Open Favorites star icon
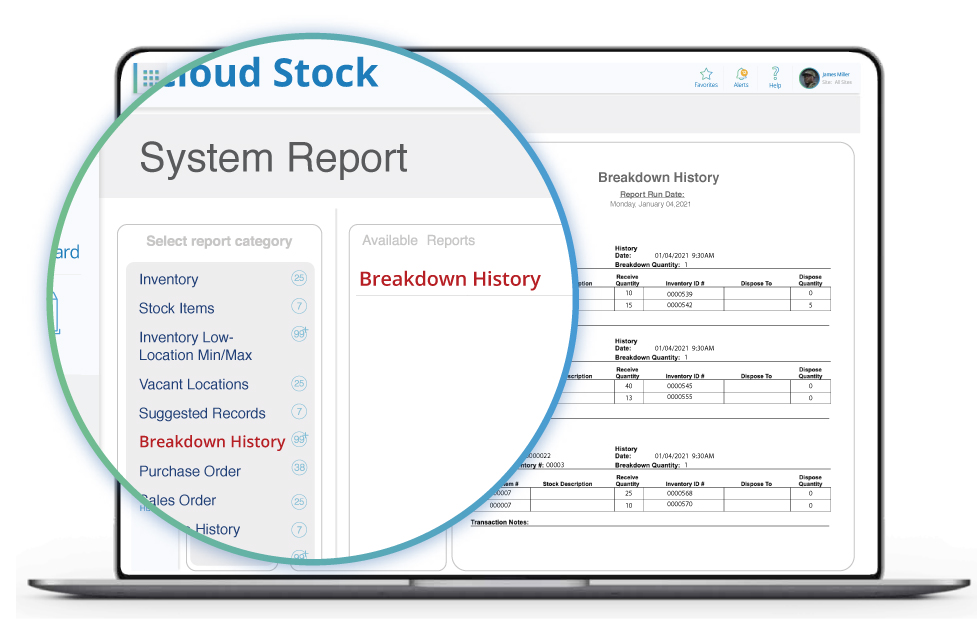 (706, 74)
